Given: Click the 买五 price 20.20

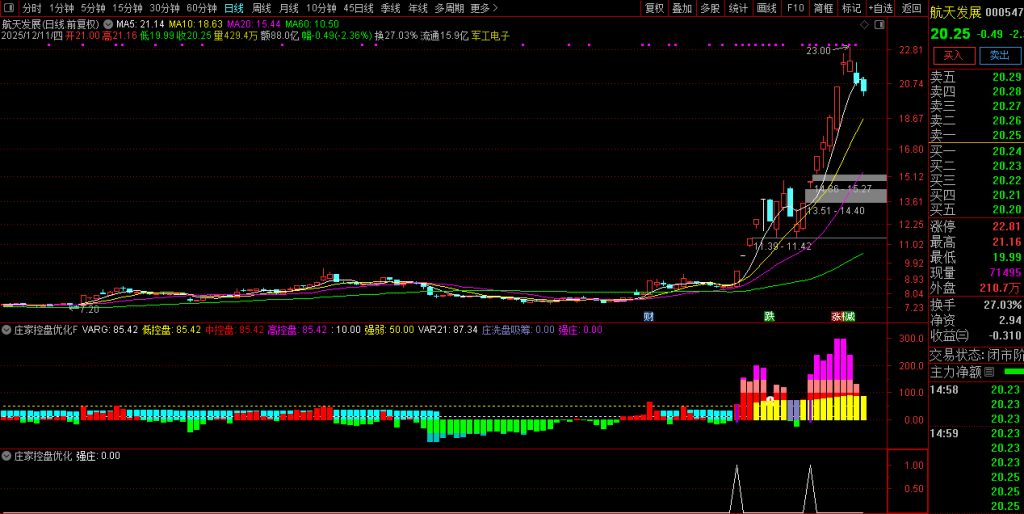Looking at the screenshot, I should coord(1007,210).
